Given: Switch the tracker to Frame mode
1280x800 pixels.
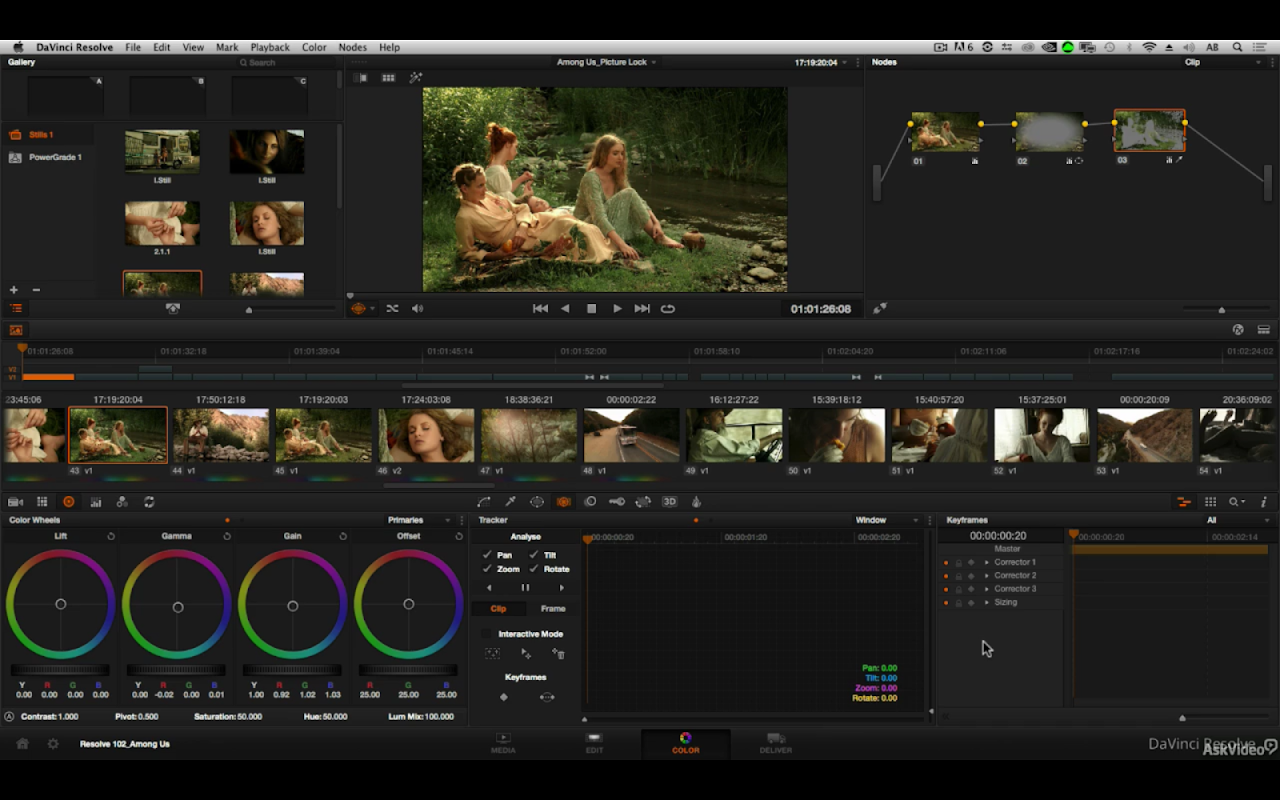Looking at the screenshot, I should click(553, 609).
